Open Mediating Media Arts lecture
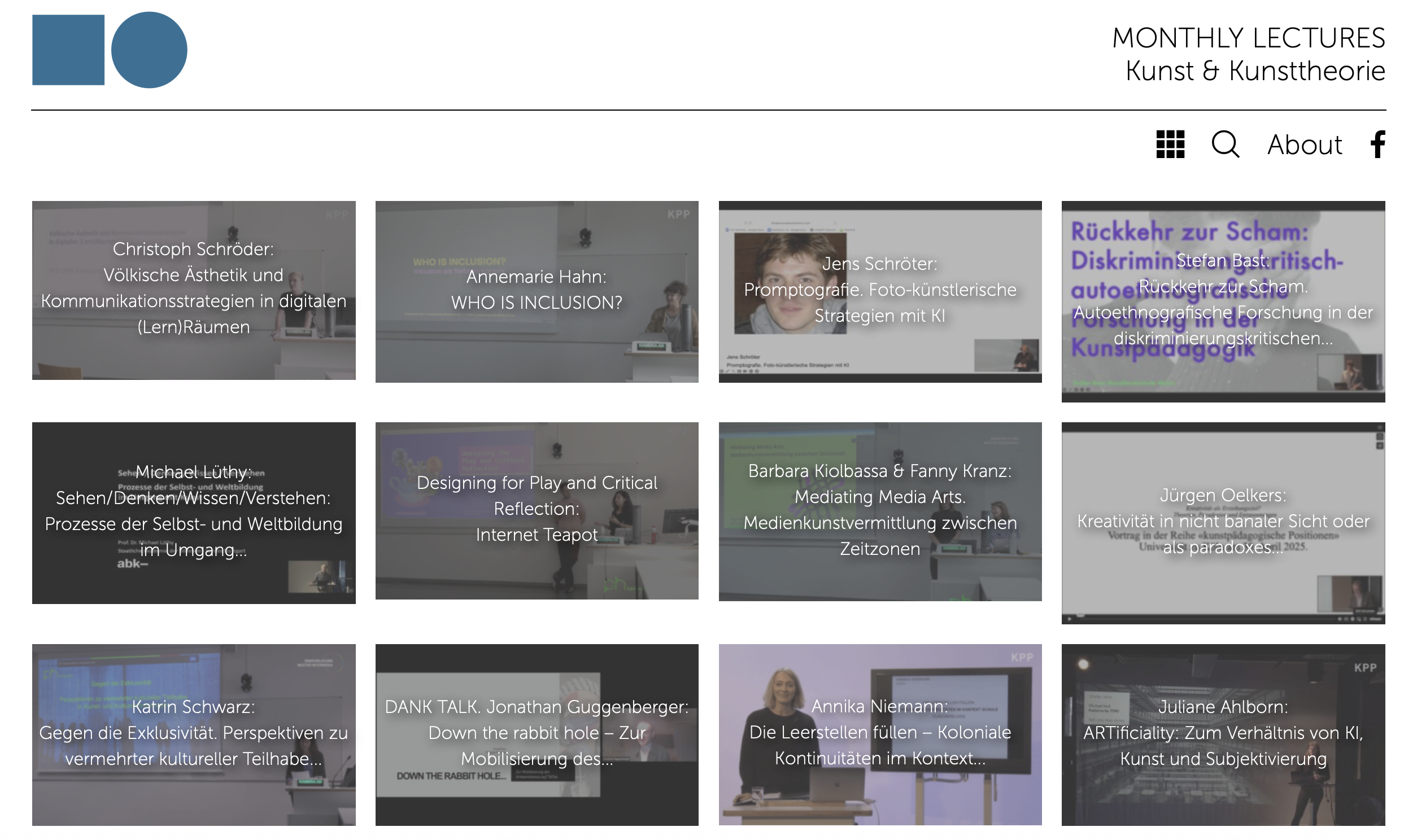The height and width of the screenshot is (840, 1404). (880, 511)
